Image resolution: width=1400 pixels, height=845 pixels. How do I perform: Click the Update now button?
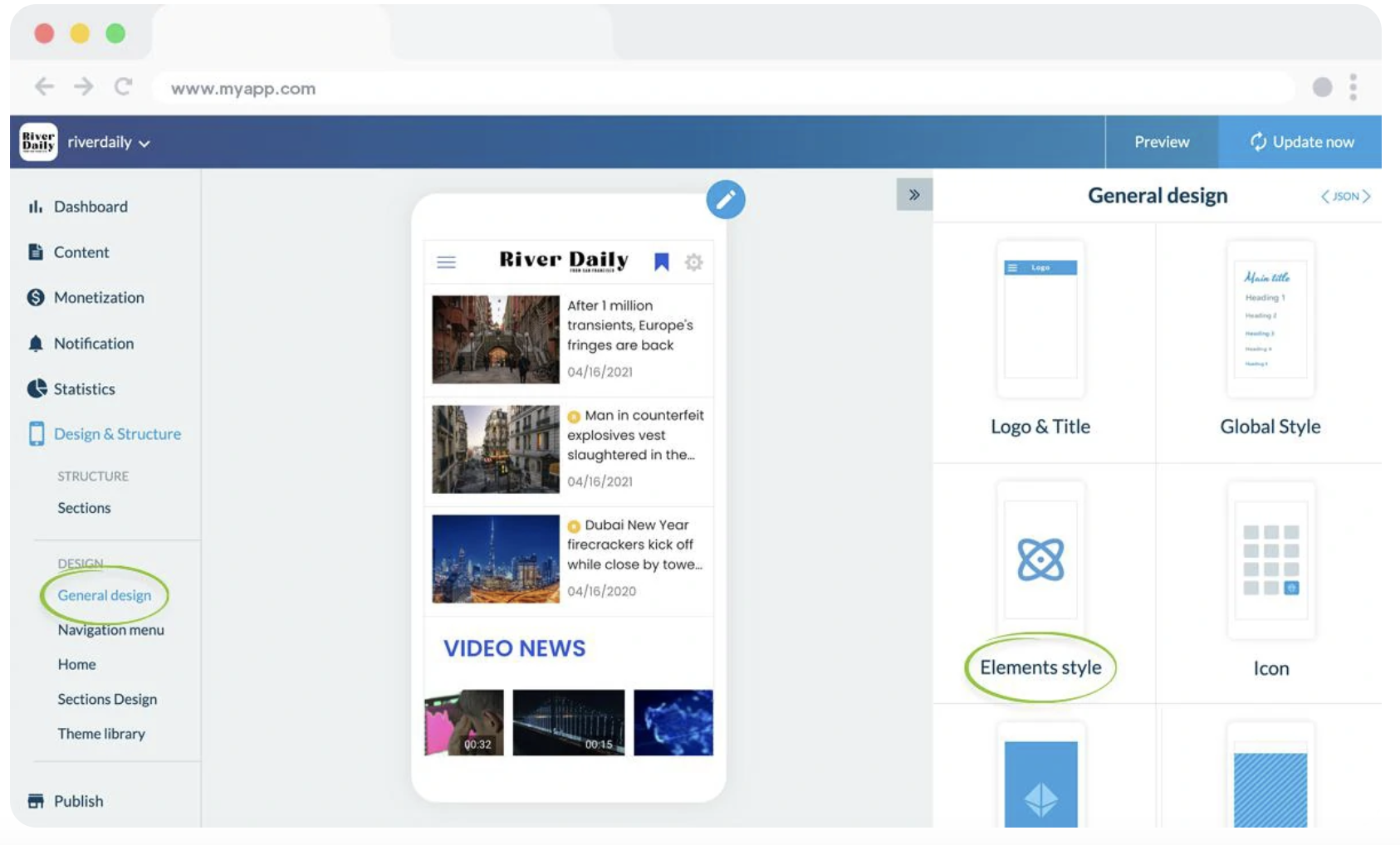pos(1300,142)
